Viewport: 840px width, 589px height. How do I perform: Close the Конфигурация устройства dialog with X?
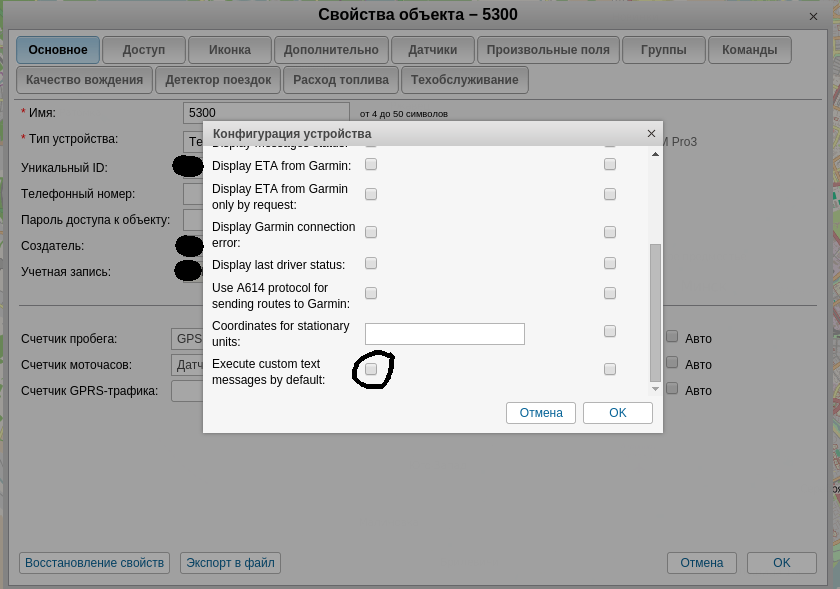coord(650,133)
